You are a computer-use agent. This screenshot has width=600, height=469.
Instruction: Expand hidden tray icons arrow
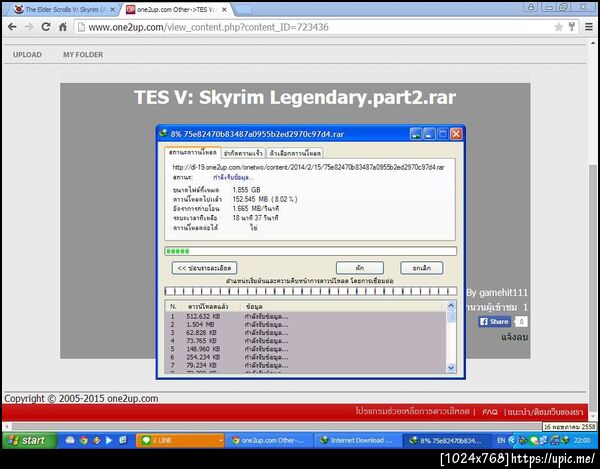click(512, 440)
